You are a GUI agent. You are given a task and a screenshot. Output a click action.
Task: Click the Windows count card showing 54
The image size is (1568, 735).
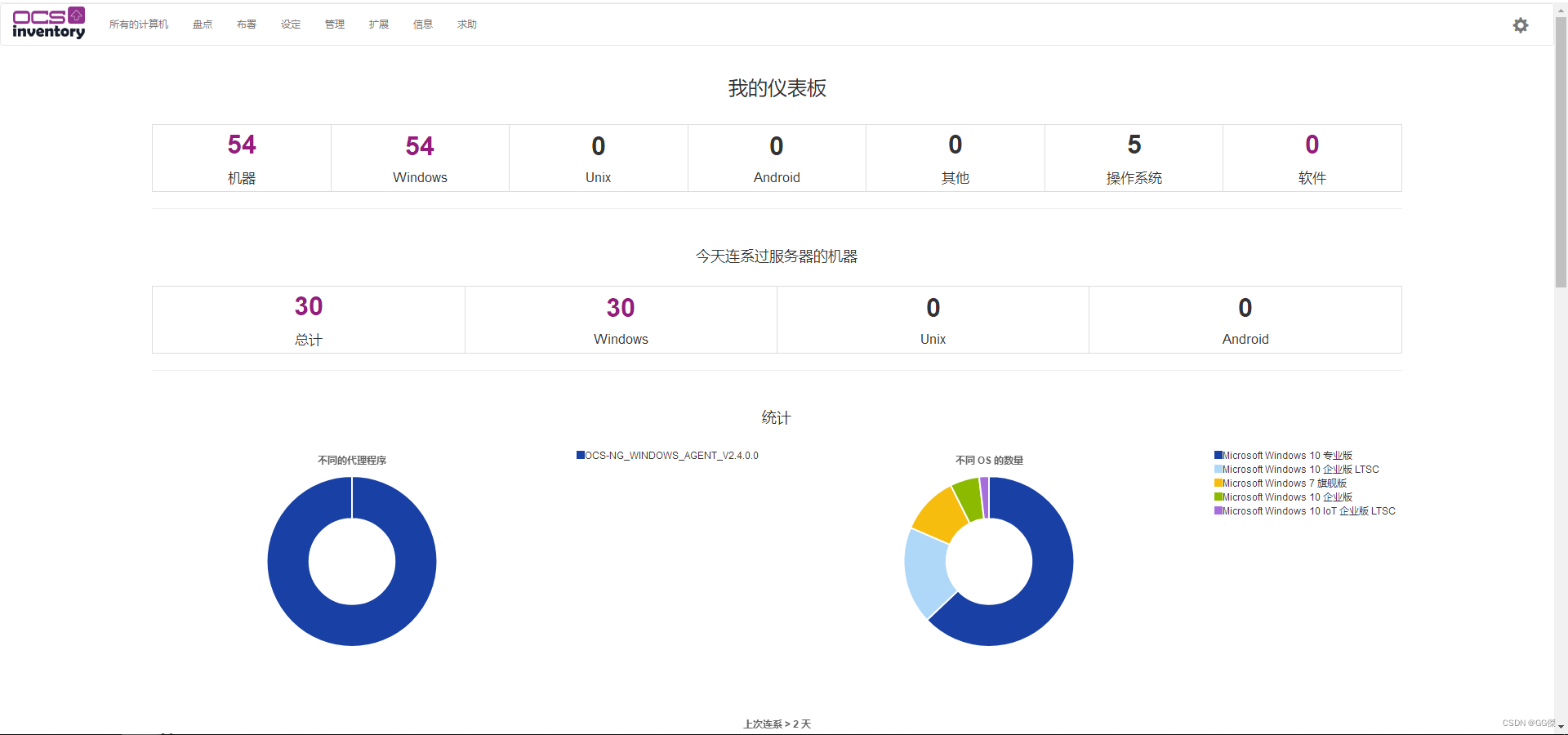click(x=419, y=158)
